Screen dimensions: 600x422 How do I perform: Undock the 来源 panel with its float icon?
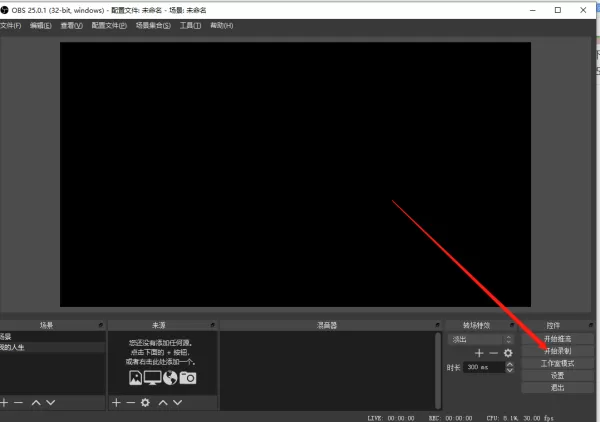point(212,325)
